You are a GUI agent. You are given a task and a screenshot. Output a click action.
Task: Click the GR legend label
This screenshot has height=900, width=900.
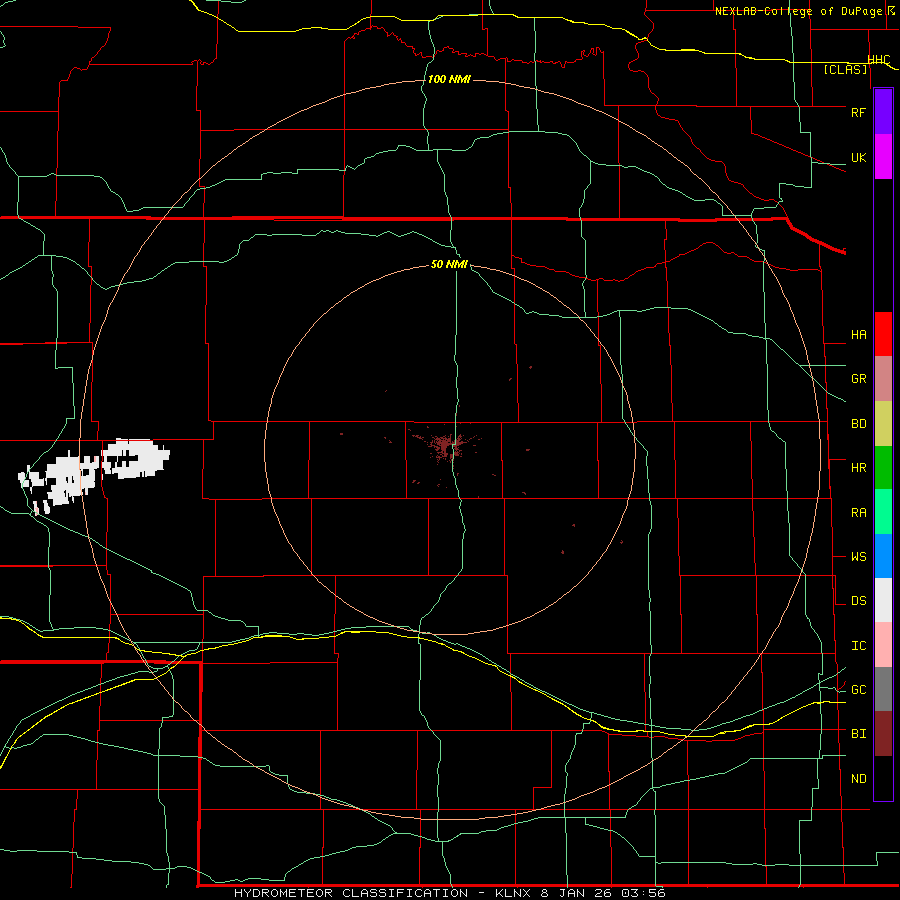[858, 379]
